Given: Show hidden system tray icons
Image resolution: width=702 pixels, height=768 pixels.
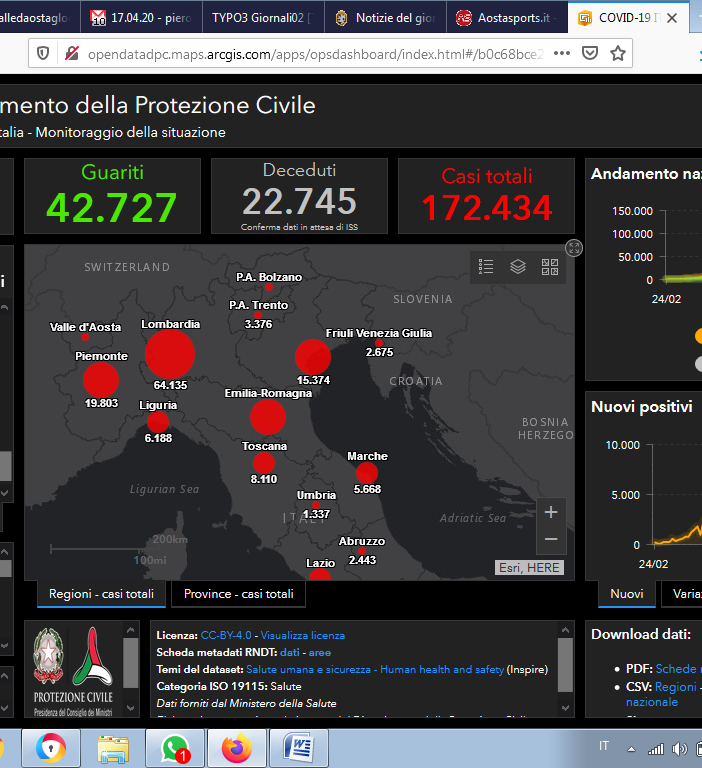Looking at the screenshot, I should [631, 748].
